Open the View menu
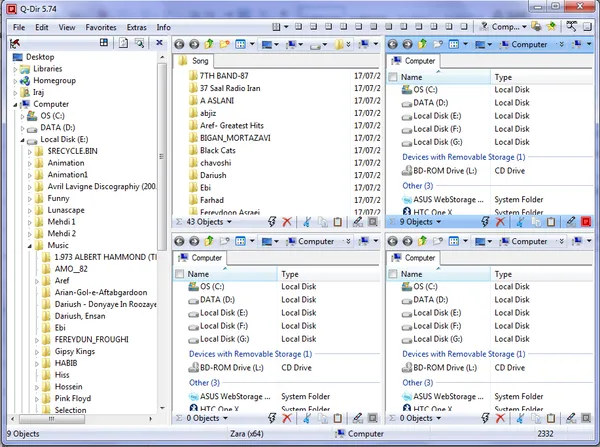 [67, 27]
